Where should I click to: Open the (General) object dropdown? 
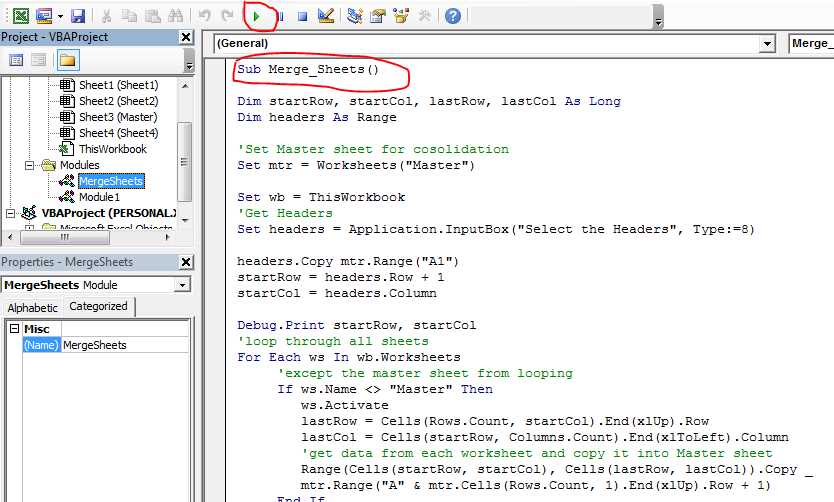pos(766,44)
